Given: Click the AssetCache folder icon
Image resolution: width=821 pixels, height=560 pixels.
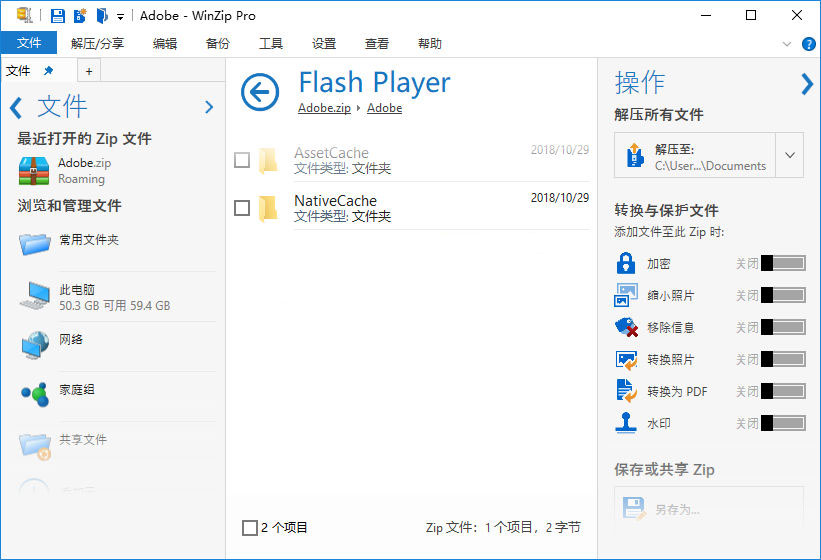Looking at the screenshot, I should (x=268, y=160).
